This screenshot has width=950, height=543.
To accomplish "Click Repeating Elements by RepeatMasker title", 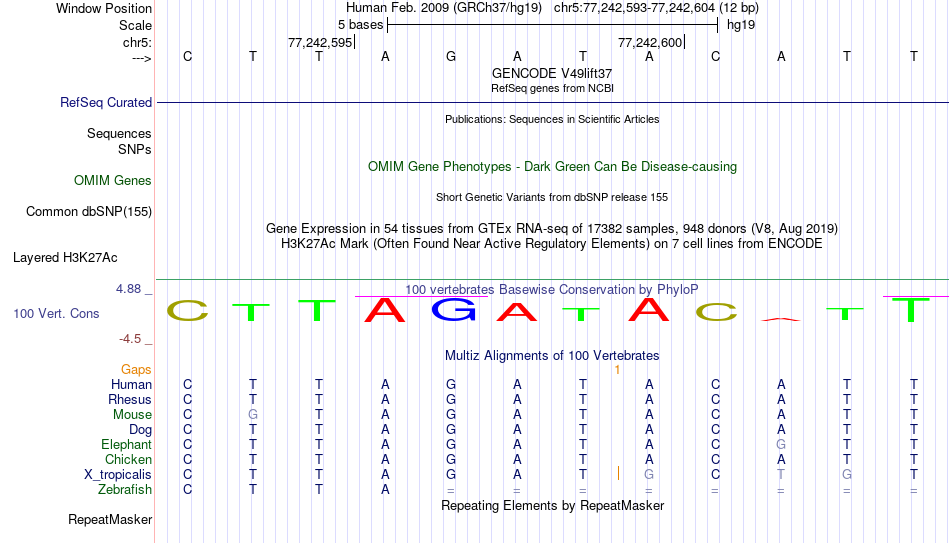I will coord(552,505).
